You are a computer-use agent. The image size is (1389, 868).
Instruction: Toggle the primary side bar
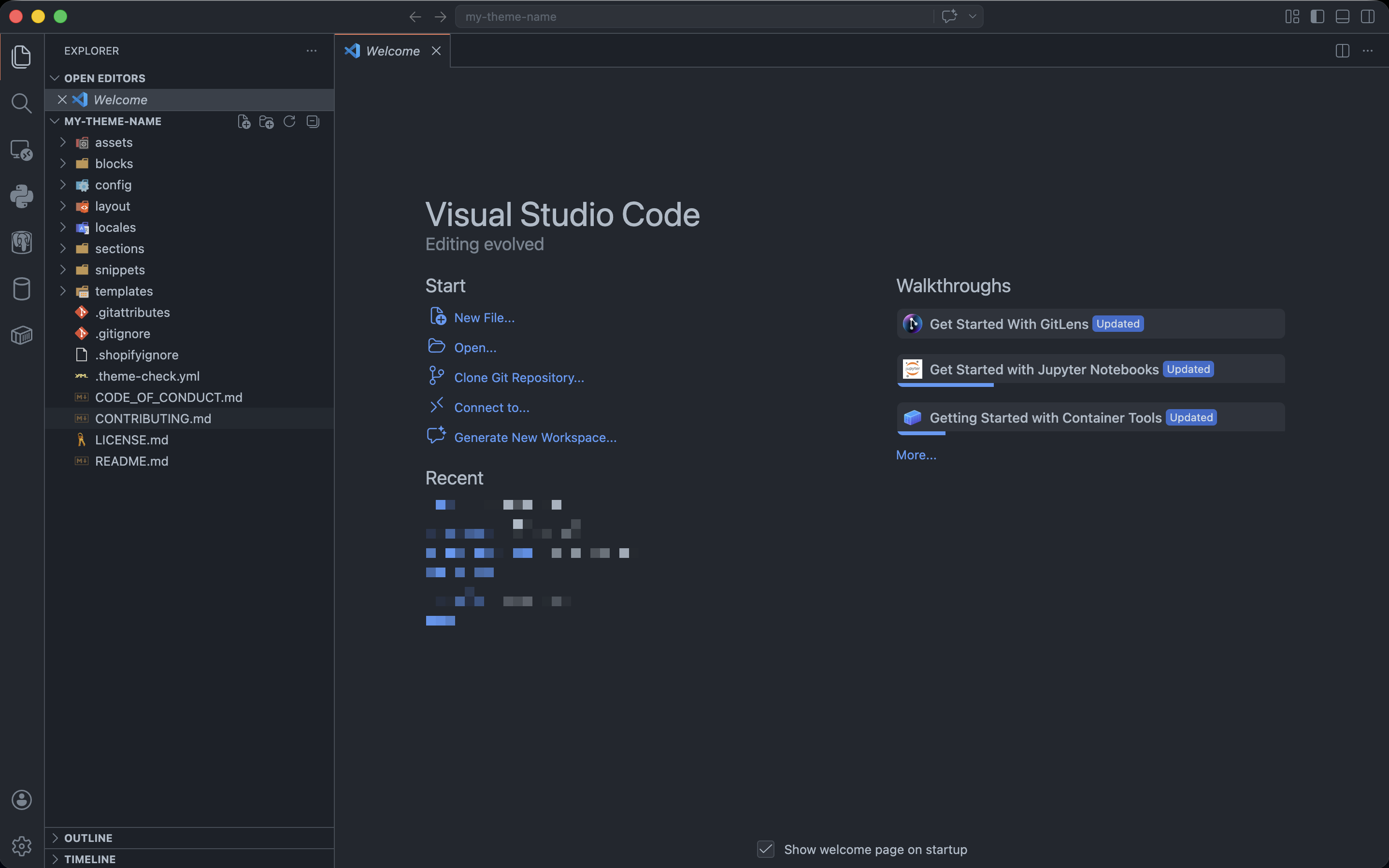pos(1317,16)
